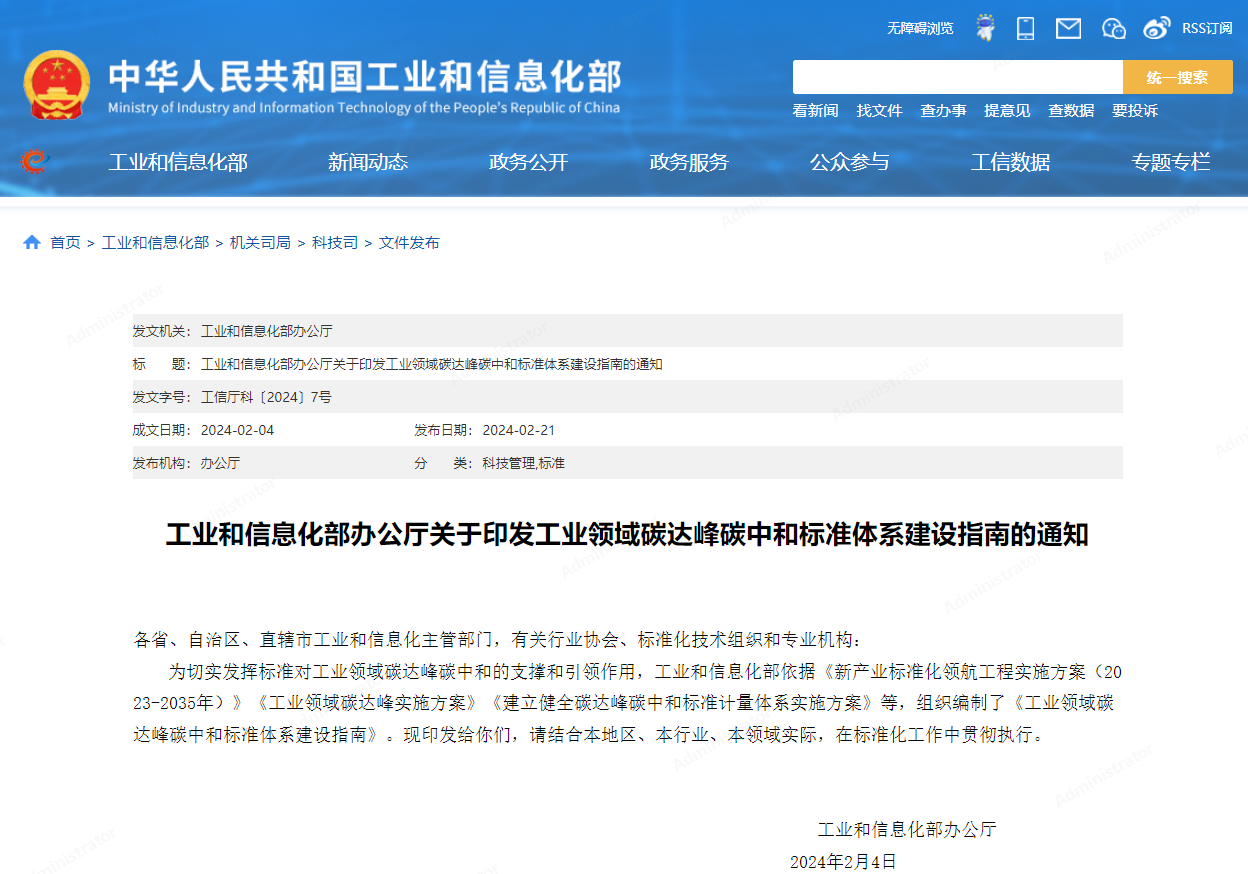Viewport: 1248px width, 874px height.
Task: Click the home icon in the breadcrumb
Action: [x=31, y=242]
